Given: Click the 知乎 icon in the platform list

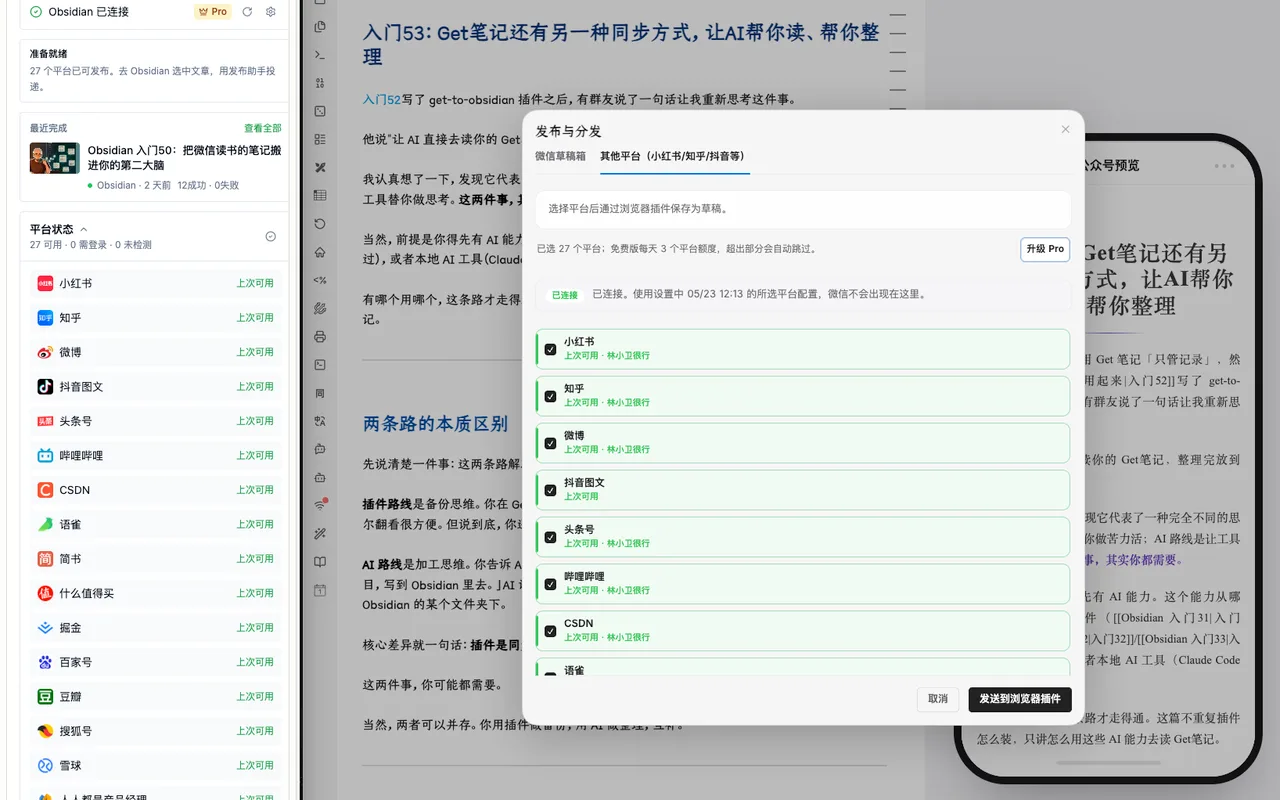Looking at the screenshot, I should click(x=45, y=318).
